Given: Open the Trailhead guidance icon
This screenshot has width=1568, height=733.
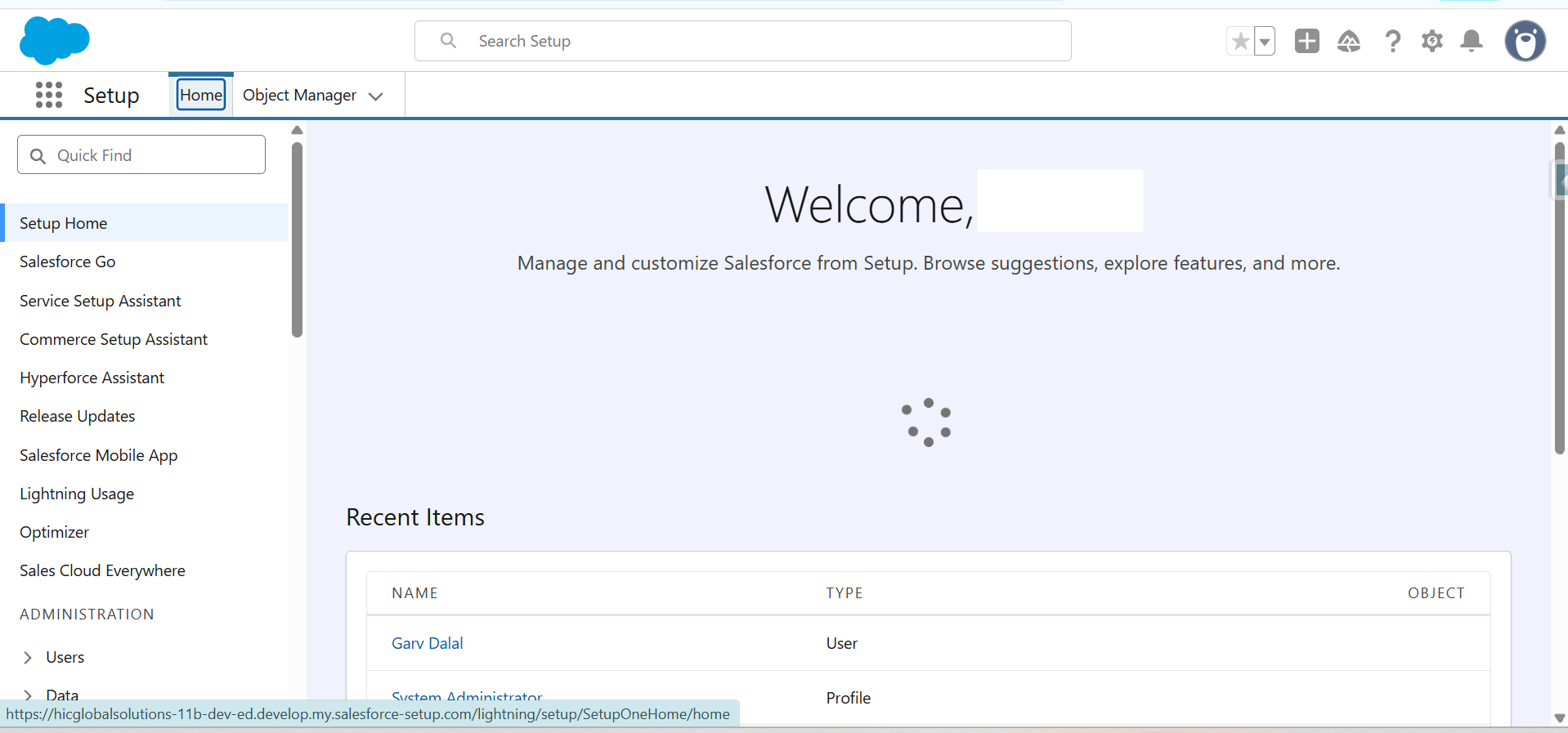Looking at the screenshot, I should click(x=1349, y=41).
